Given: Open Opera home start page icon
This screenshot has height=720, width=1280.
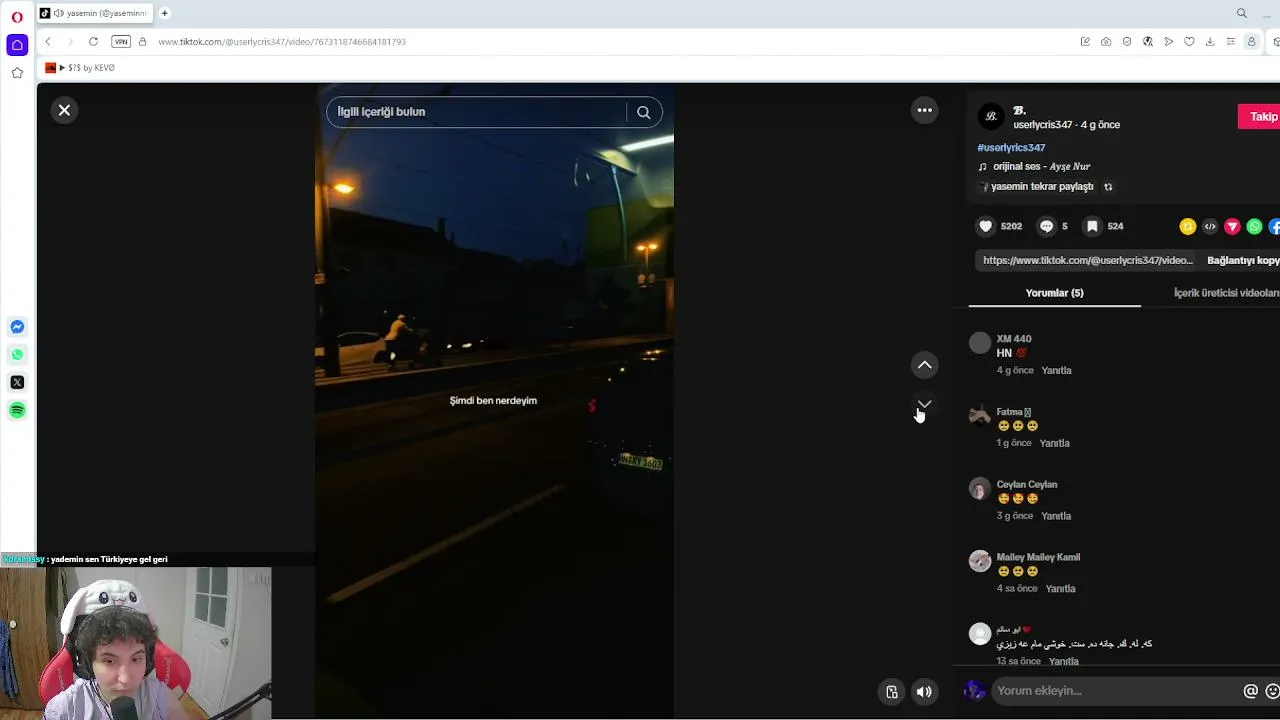Looking at the screenshot, I should click(17, 45).
